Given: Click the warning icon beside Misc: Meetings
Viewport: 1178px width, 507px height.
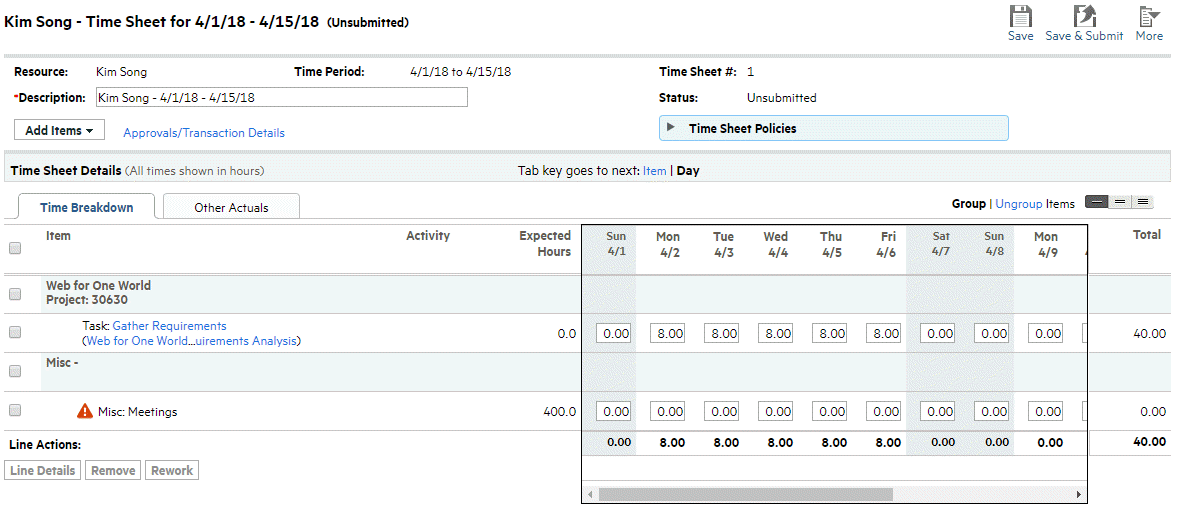Looking at the screenshot, I should pos(85,411).
